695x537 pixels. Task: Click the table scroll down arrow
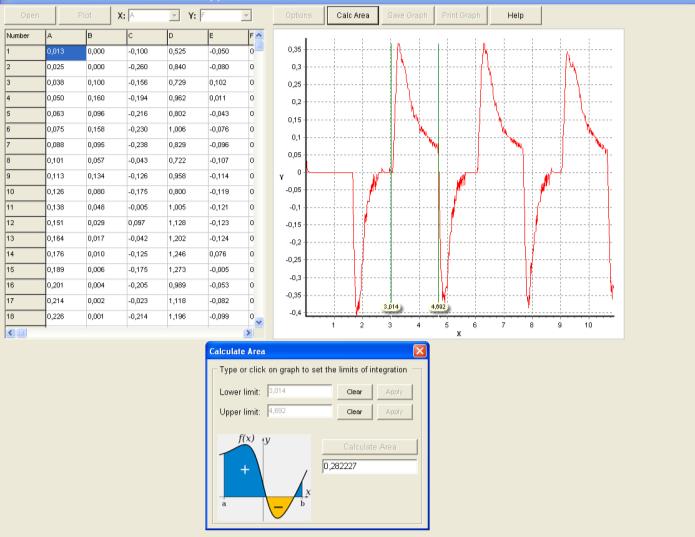coord(259,322)
